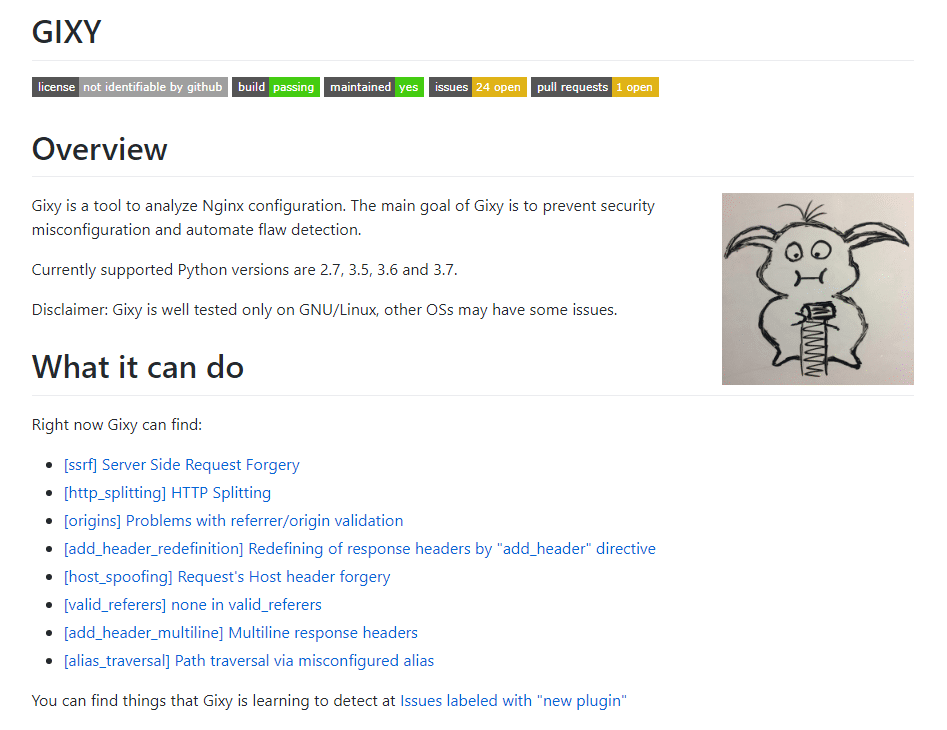Viewport: 947px width, 730px height.
Task: Click the supported Python versions sentence
Action: click(x=245, y=269)
